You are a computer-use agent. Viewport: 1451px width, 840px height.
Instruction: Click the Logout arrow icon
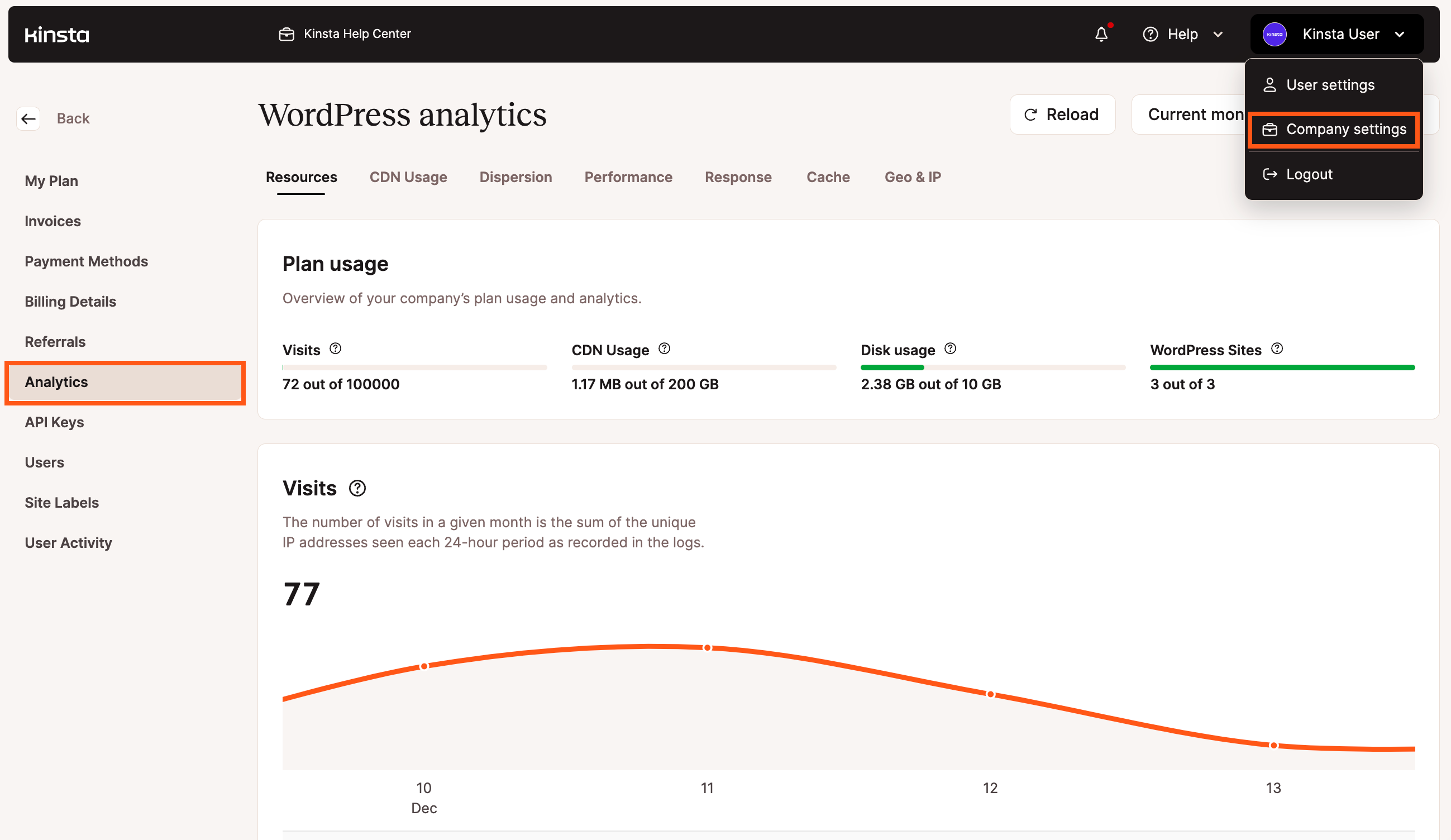tap(1270, 173)
